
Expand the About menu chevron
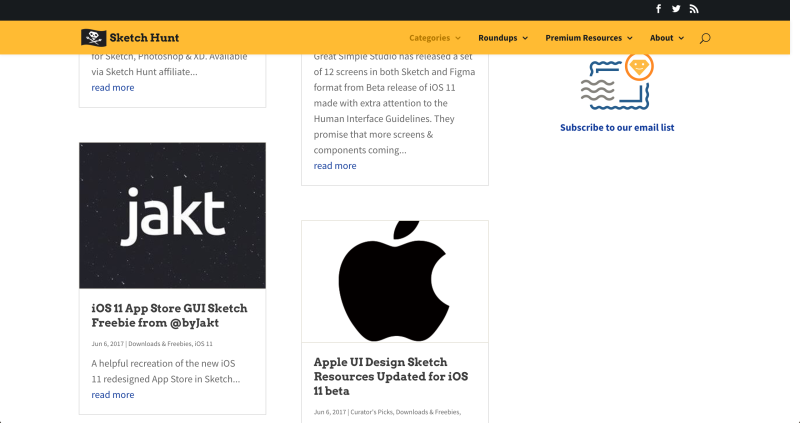point(681,38)
